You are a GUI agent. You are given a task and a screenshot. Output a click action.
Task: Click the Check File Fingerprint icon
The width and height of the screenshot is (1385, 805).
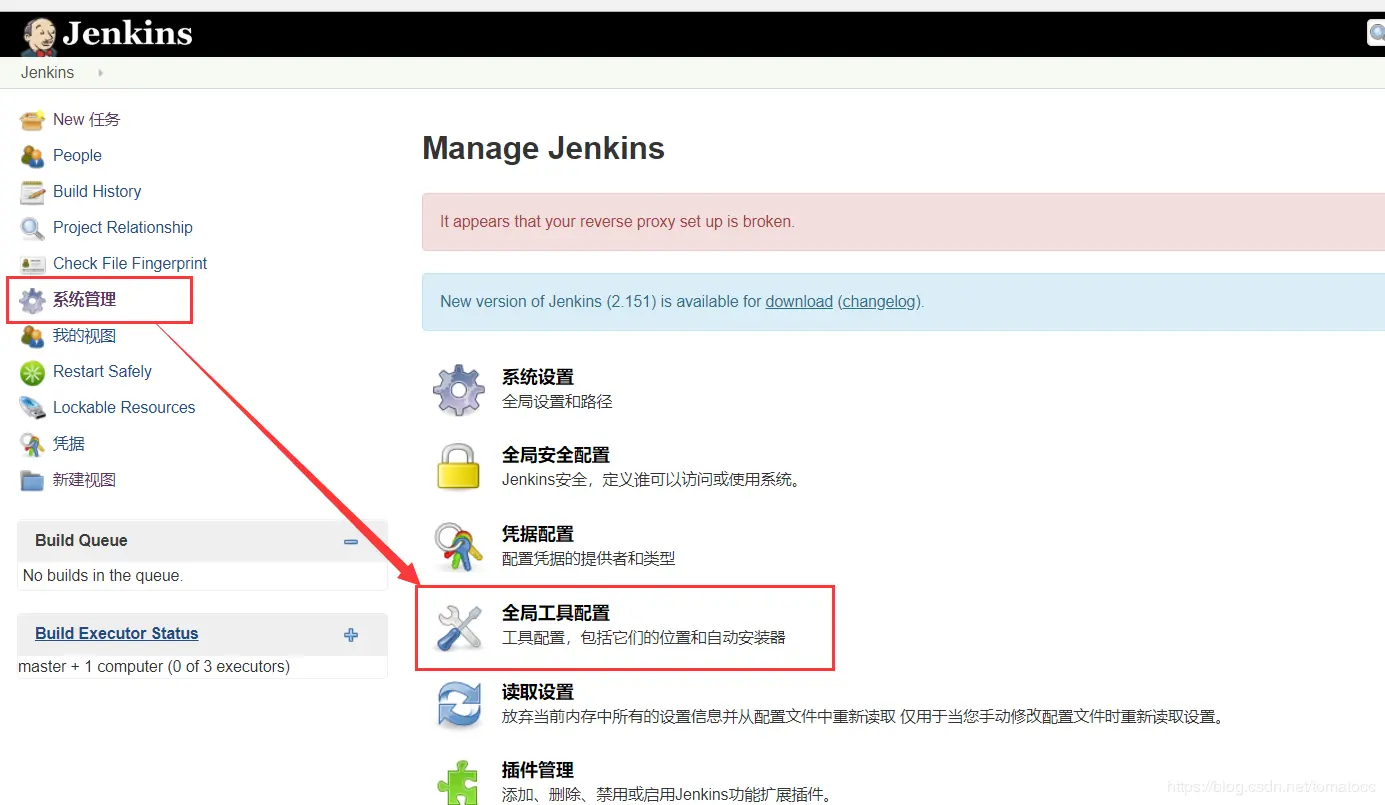(x=33, y=264)
